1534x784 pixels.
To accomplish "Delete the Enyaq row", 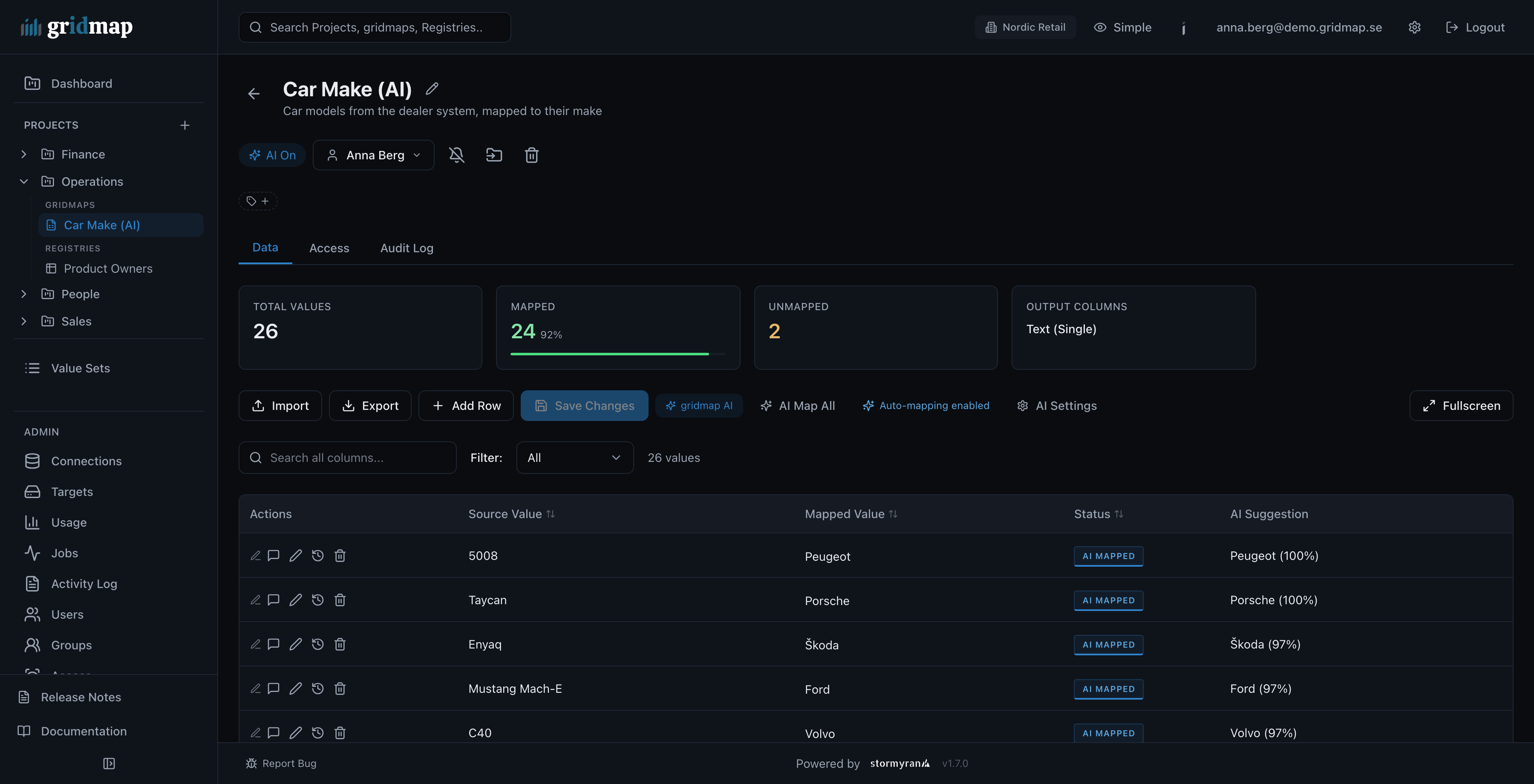I will click(x=340, y=644).
